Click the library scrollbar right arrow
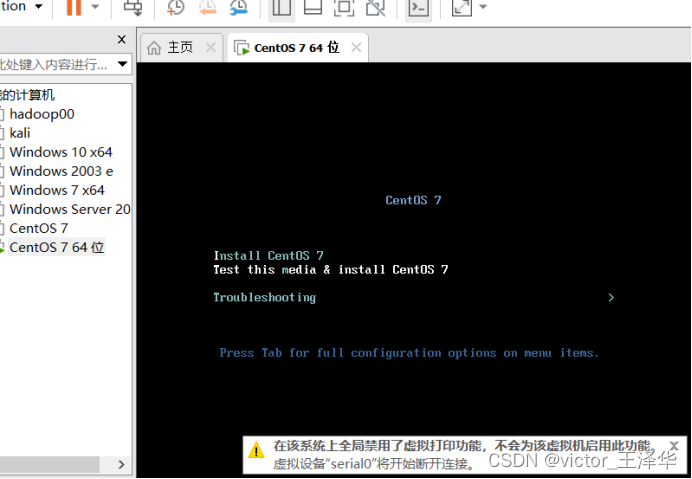Image resolution: width=692 pixels, height=479 pixels. coord(122,464)
